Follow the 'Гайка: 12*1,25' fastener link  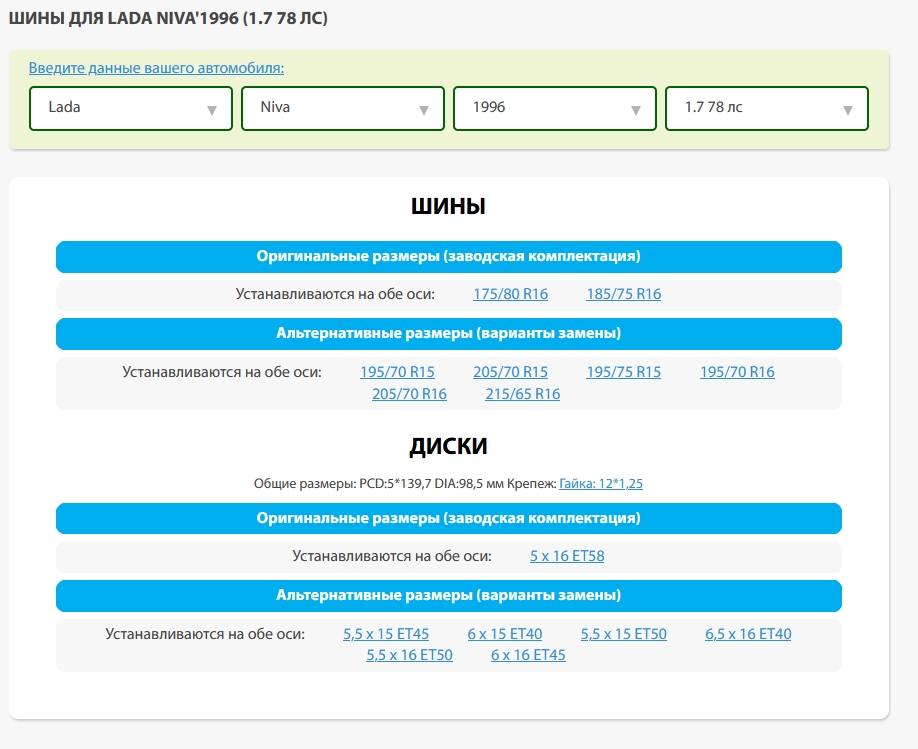[x=601, y=484]
